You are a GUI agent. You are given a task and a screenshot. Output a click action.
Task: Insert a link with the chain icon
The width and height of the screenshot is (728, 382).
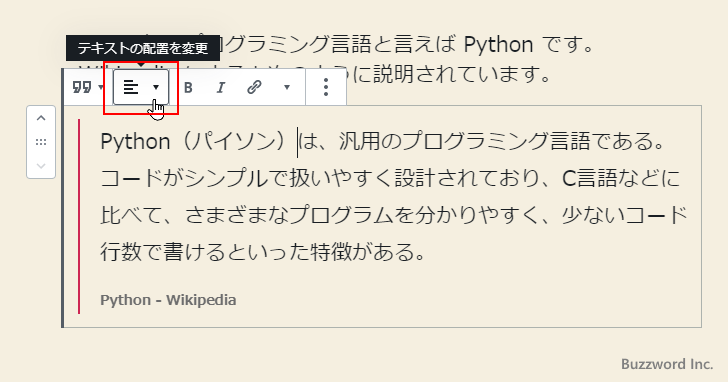pos(254,87)
